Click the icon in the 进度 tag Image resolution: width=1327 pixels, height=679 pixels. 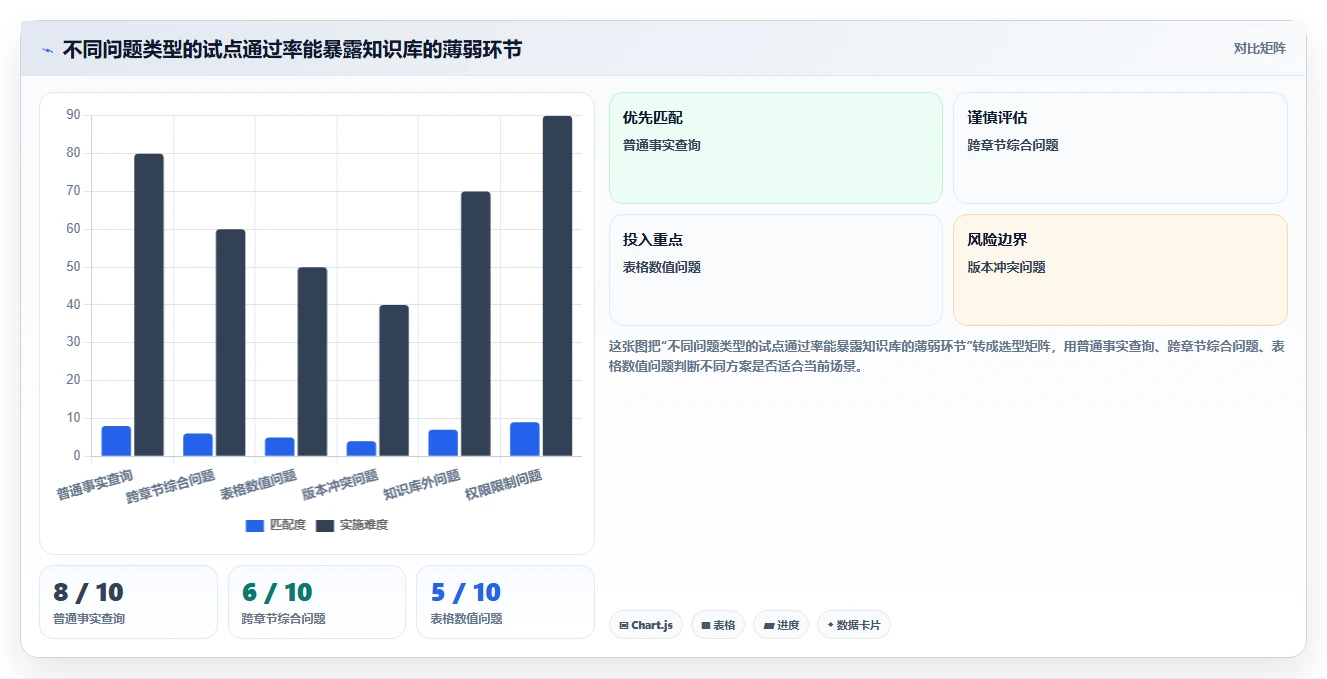[x=768, y=626]
